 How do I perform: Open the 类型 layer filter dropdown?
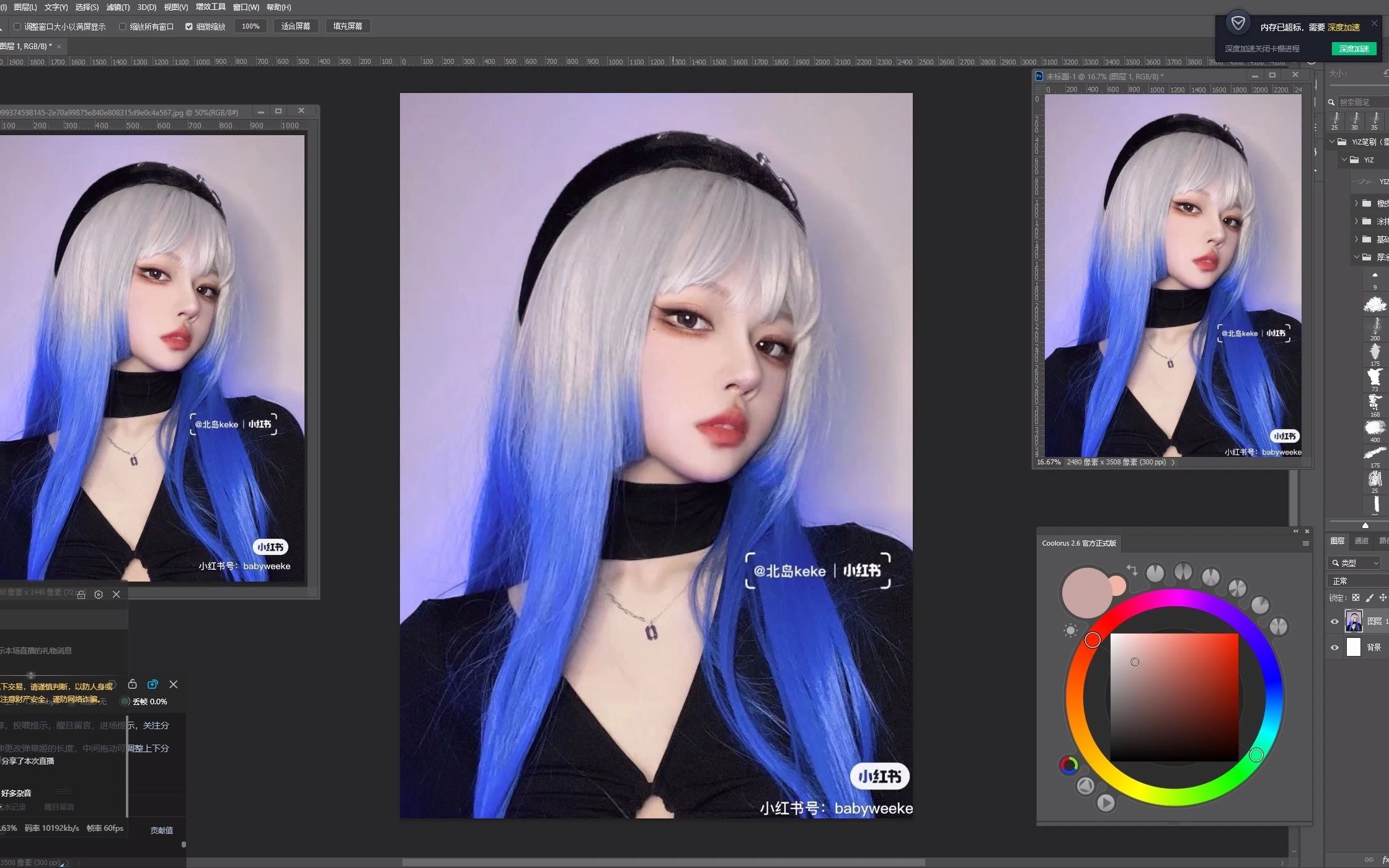pyautogui.click(x=1355, y=563)
